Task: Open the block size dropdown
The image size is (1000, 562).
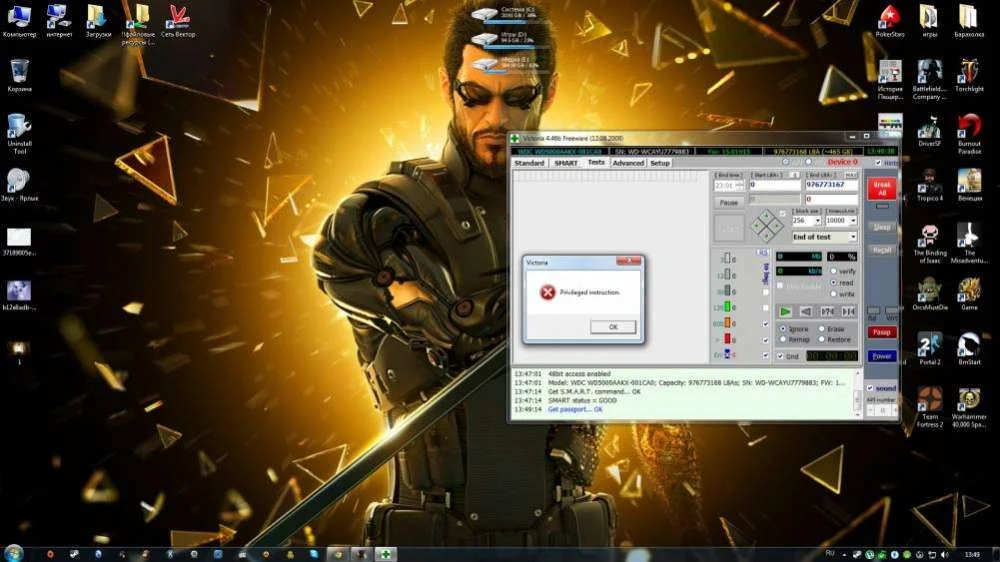Action: point(818,221)
